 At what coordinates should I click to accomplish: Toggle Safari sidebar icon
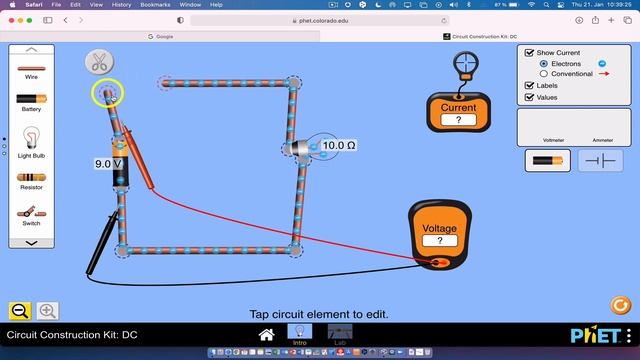coord(48,20)
